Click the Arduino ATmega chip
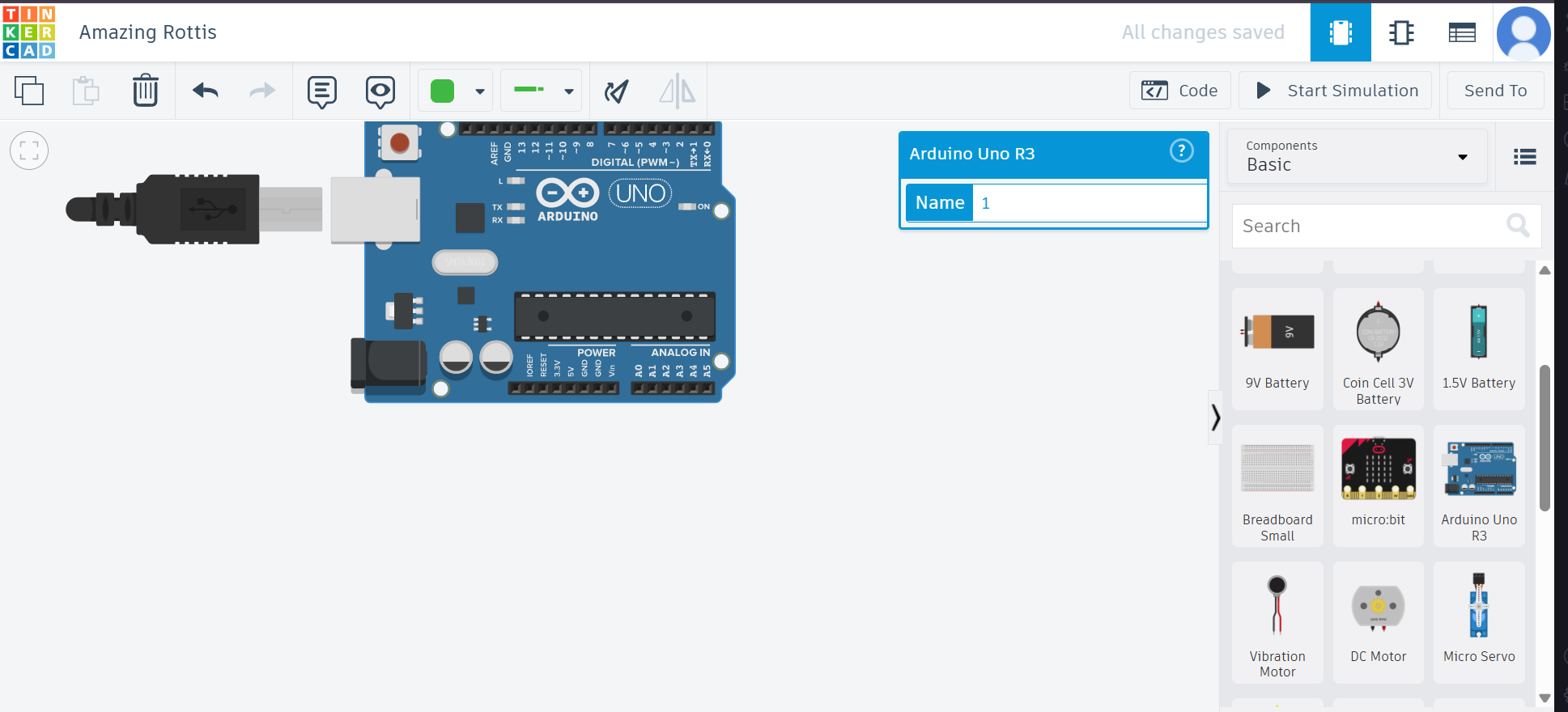The image size is (1568, 712). pos(615,316)
